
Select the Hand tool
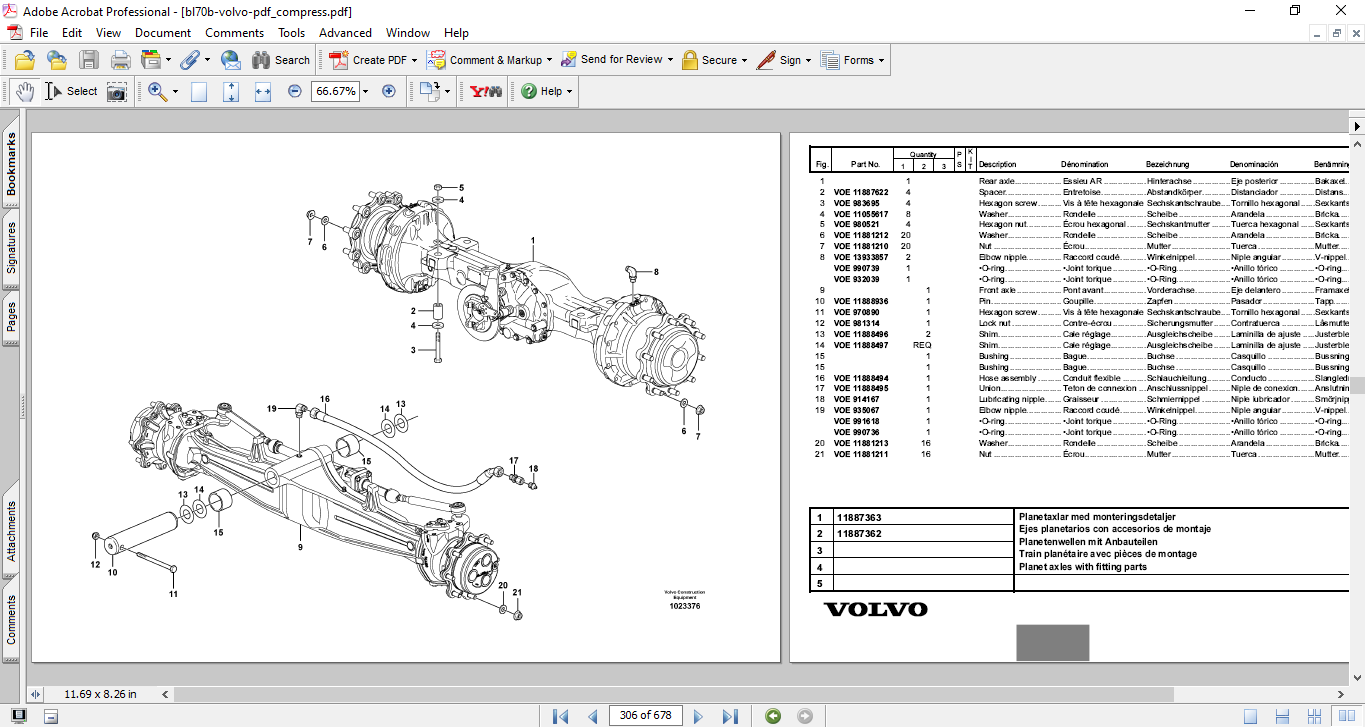pos(25,91)
